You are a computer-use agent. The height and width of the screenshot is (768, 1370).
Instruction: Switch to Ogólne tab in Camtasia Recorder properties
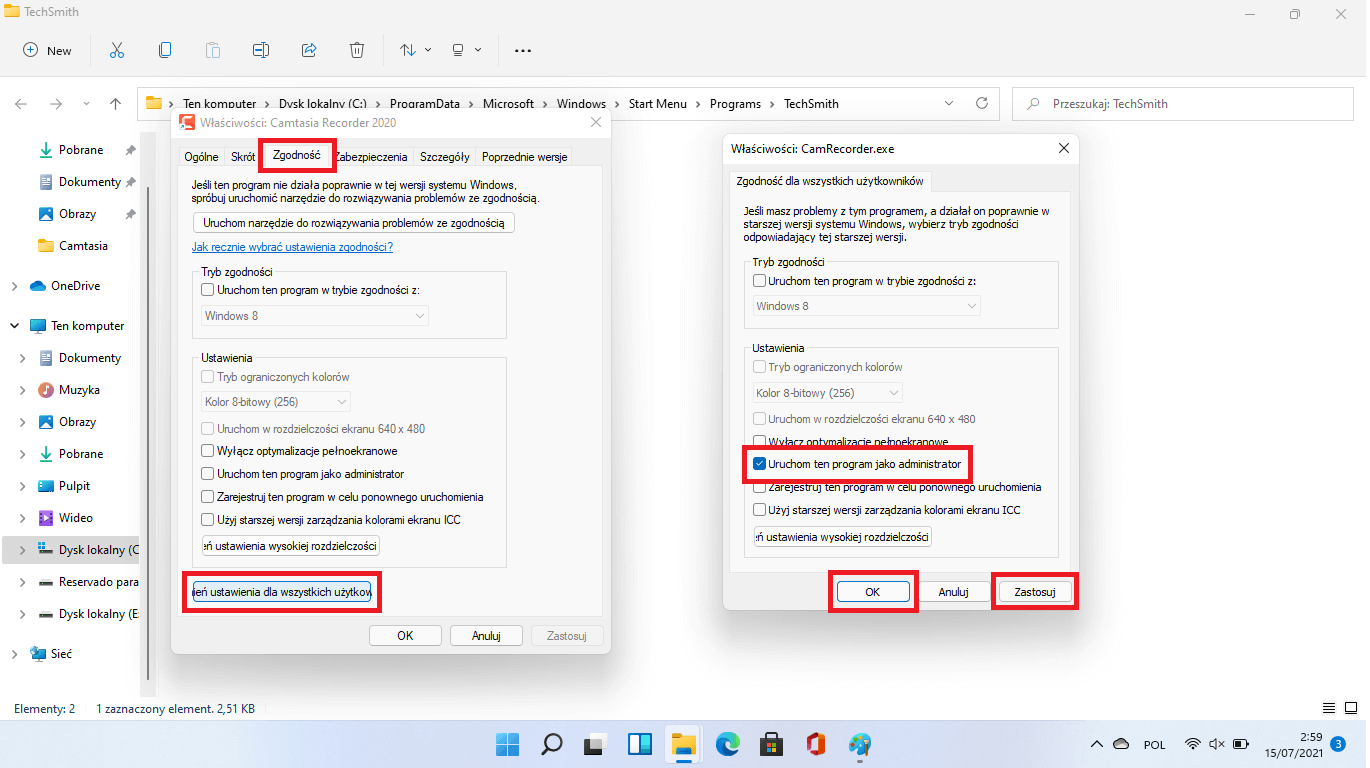pos(201,157)
